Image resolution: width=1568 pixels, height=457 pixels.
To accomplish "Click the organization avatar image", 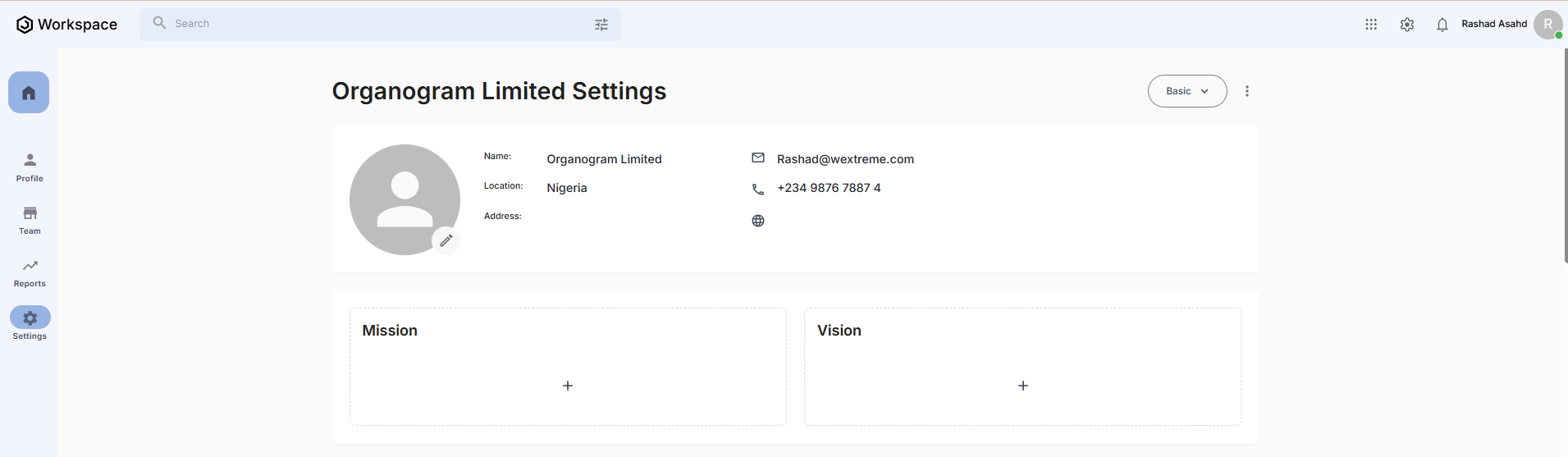I will (404, 199).
